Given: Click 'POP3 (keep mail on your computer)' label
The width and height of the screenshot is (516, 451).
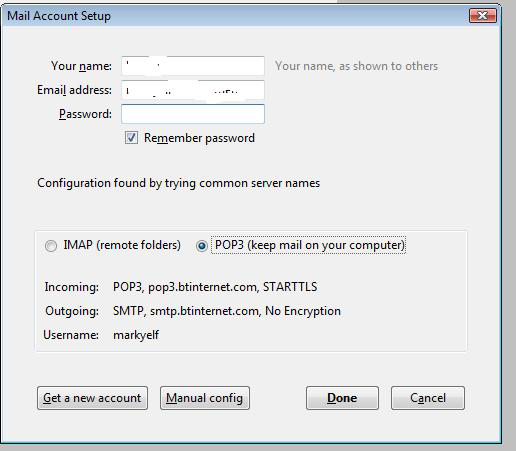Looking at the screenshot, I should pos(309,245).
